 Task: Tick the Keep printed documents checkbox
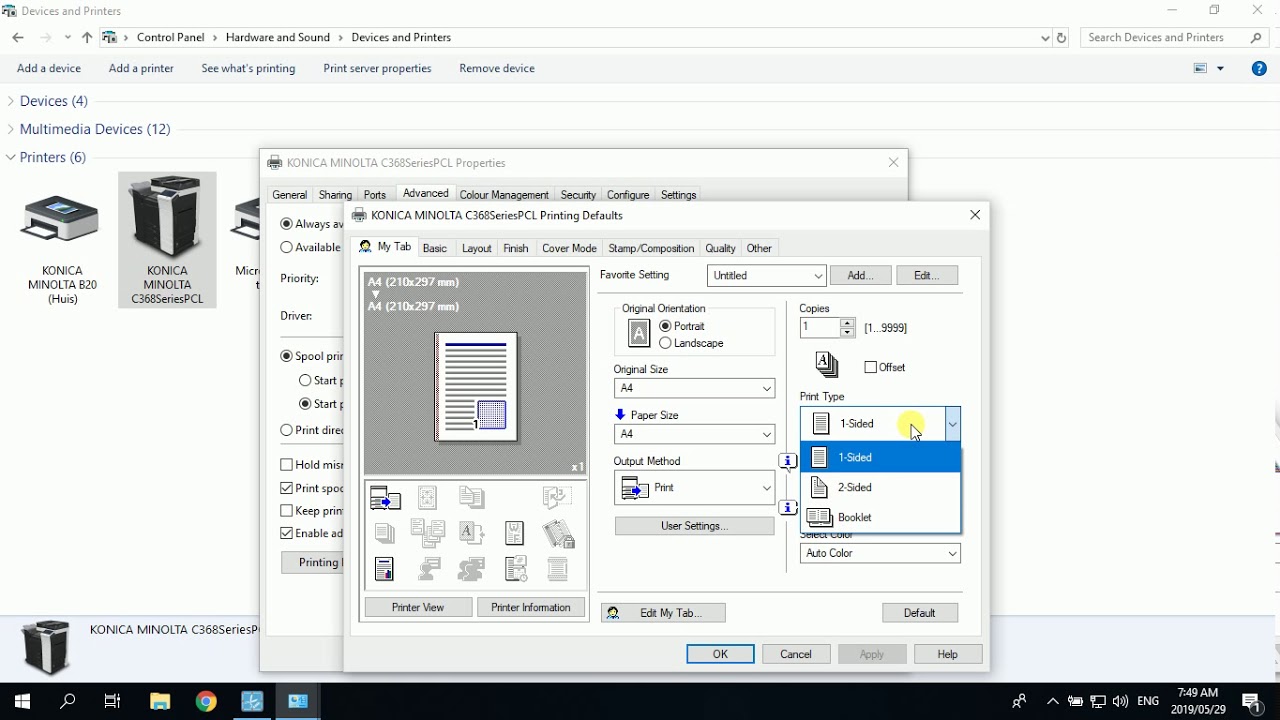click(x=287, y=510)
